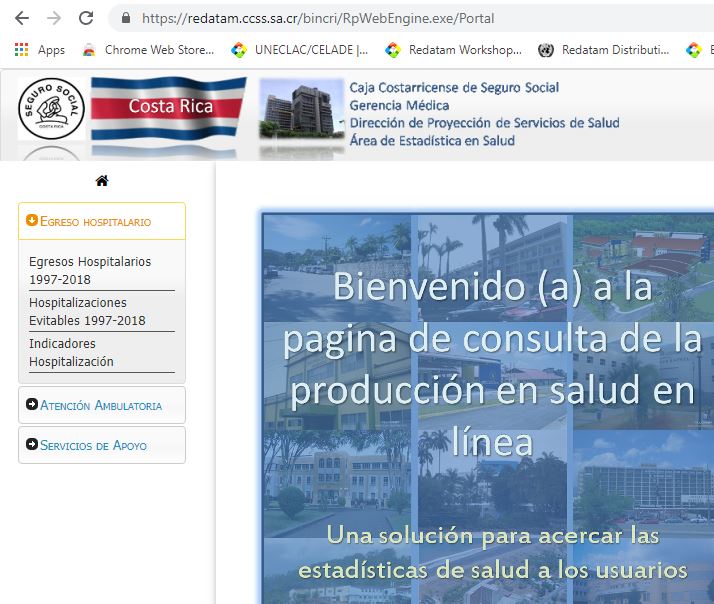Open Redatam Distribution bookmark
The image size is (714, 604).
tap(604, 50)
